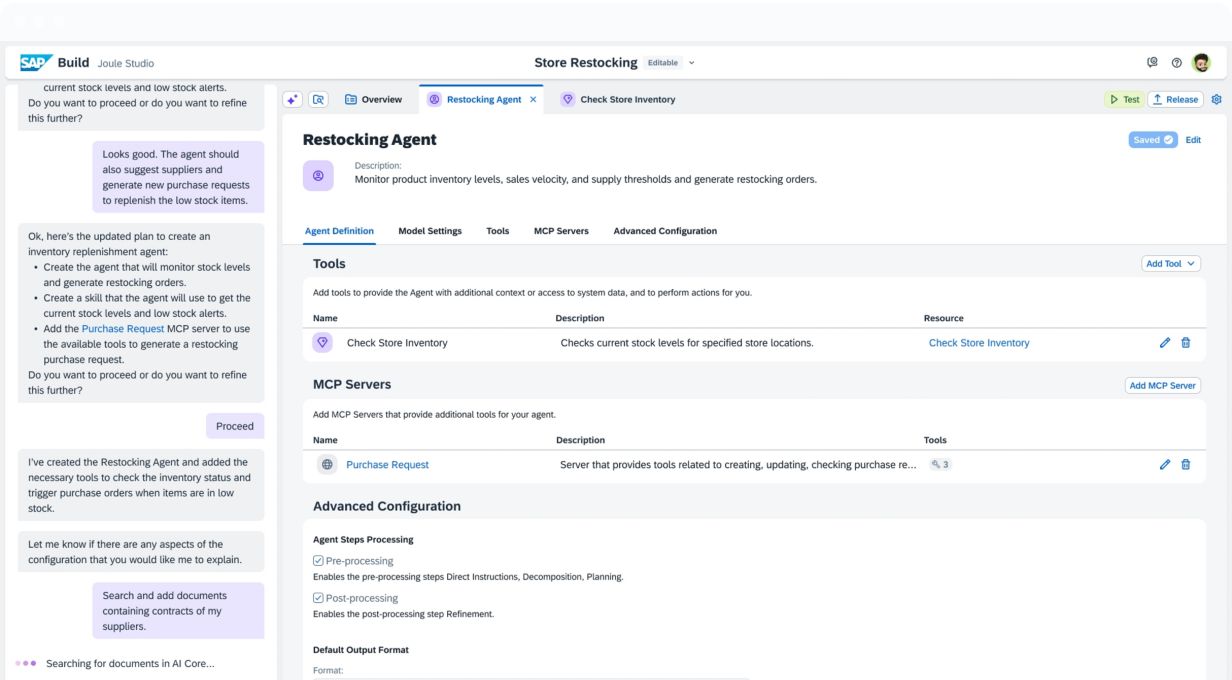Screen dimensions: 1232x680
Task: Edit the Purchase Request MCP server
Action: pyautogui.click(x=1165, y=465)
